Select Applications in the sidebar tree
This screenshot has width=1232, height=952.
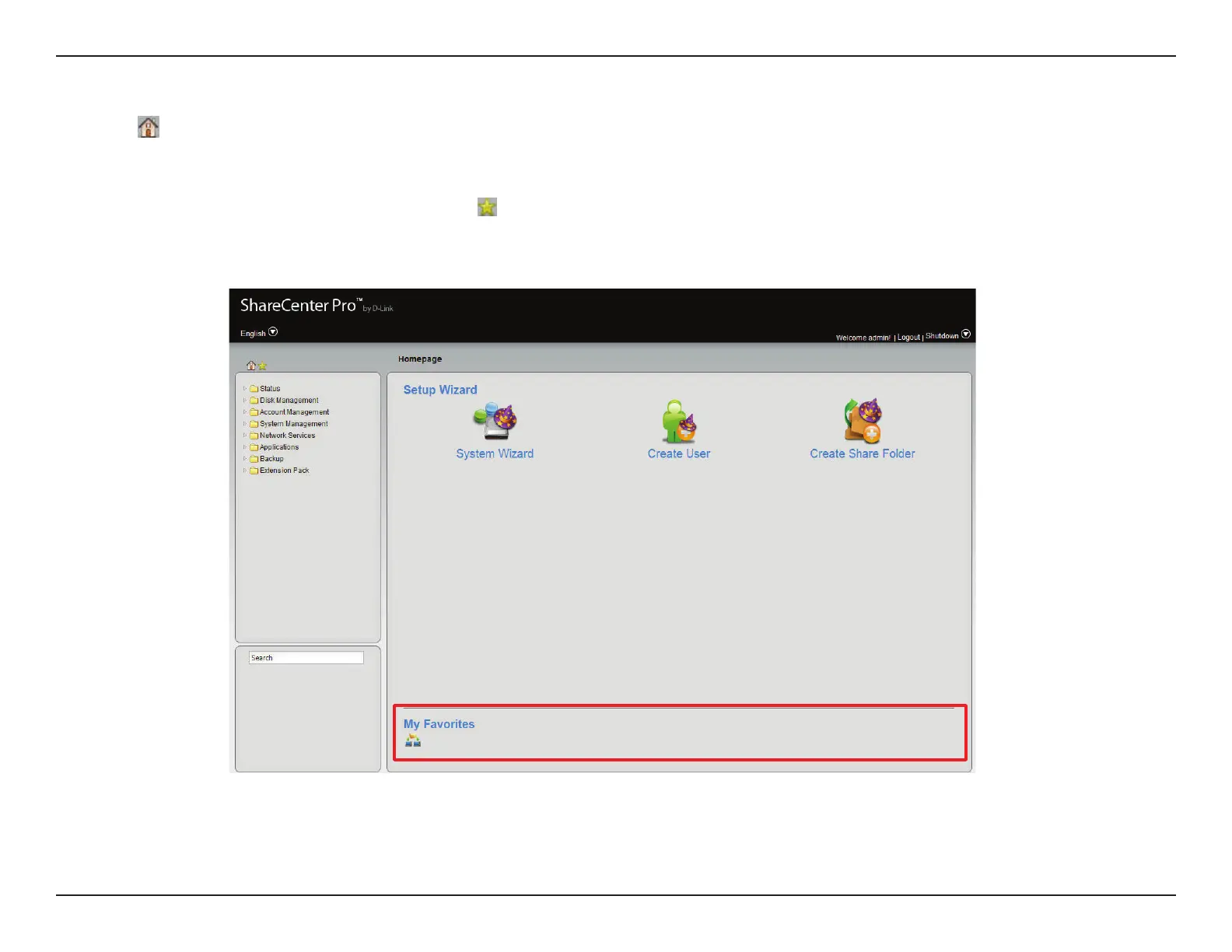click(279, 447)
